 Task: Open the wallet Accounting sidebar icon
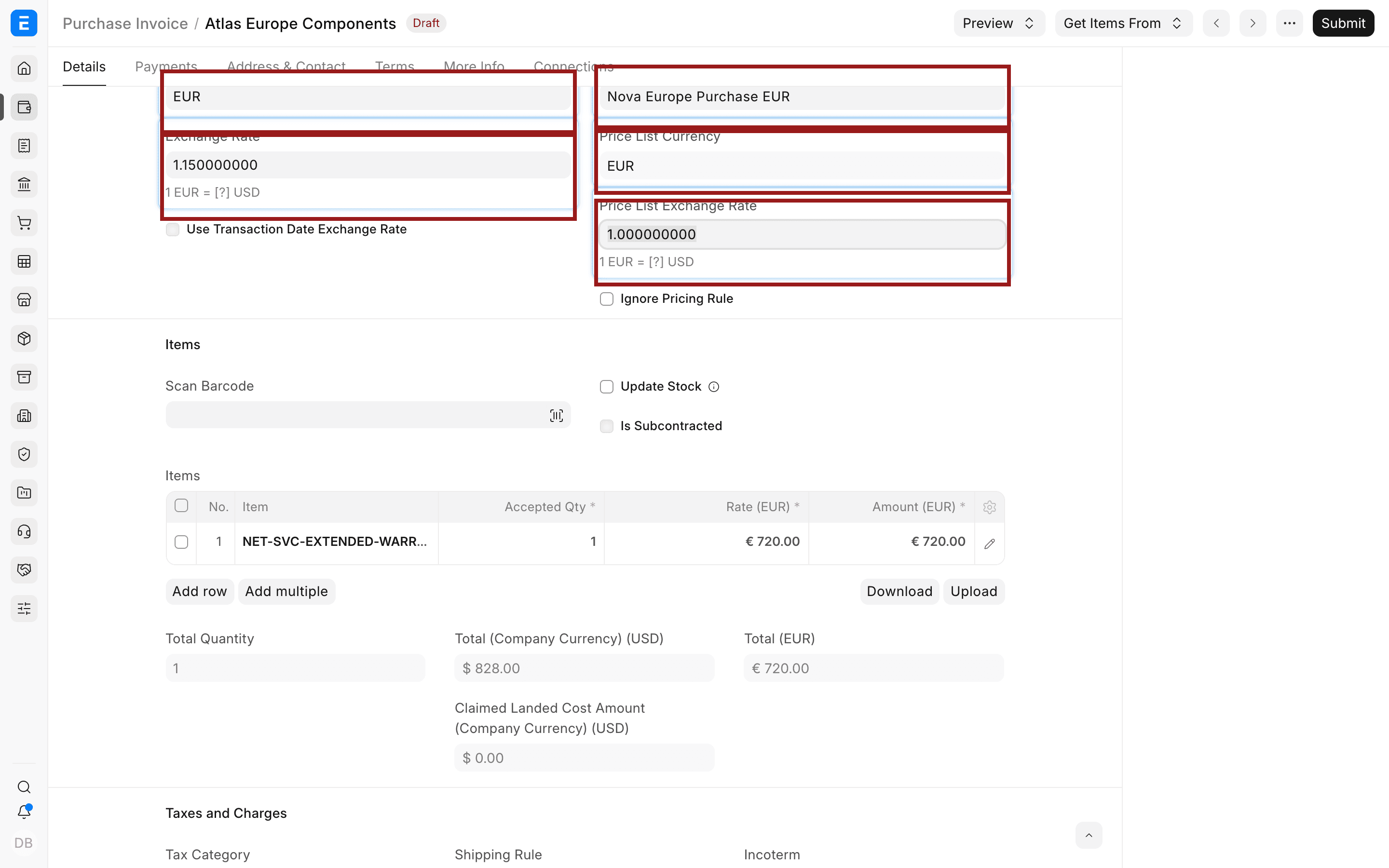24,107
